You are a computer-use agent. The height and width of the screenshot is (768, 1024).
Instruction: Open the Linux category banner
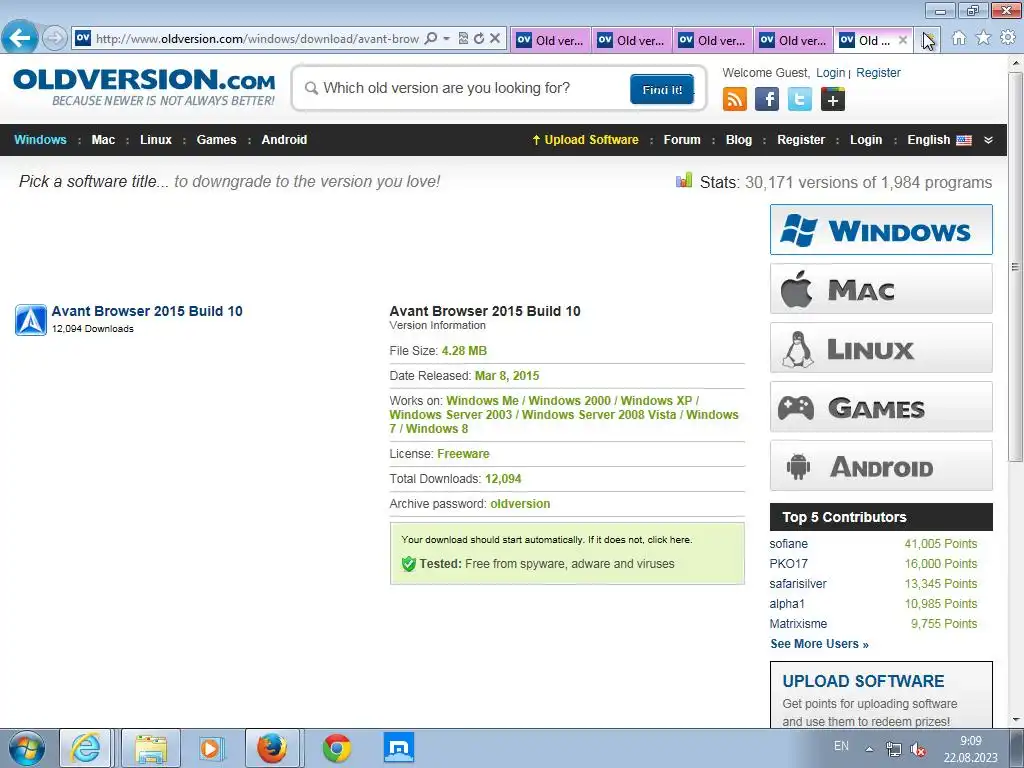tap(881, 347)
